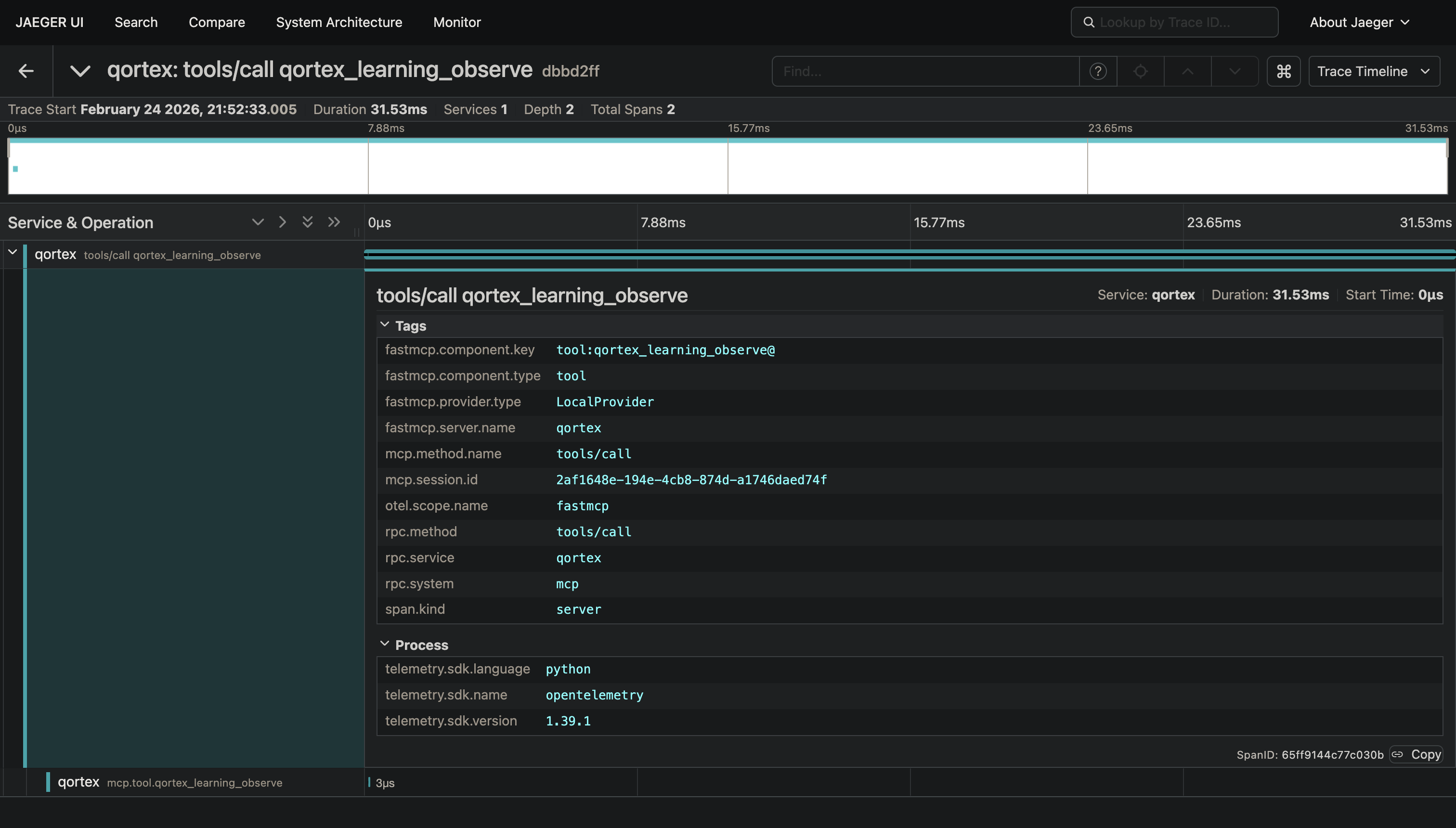Click telemetry.sdk.name opentelemetry row
The height and width of the screenshot is (828, 1456).
click(910, 695)
